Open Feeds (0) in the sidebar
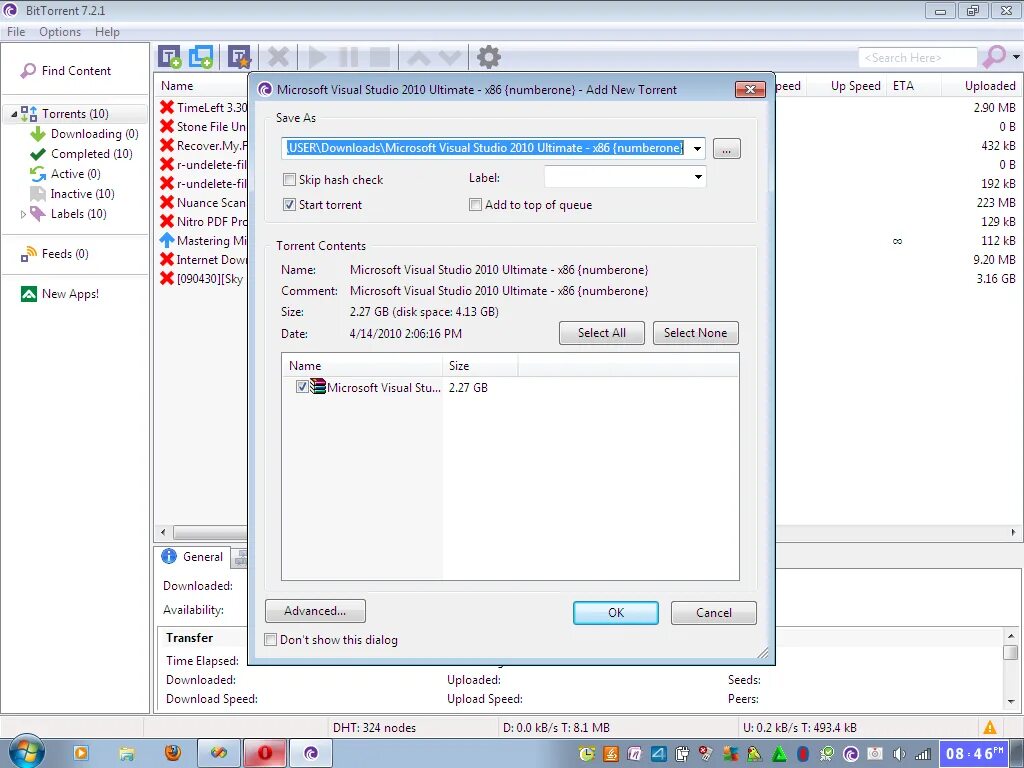The image size is (1024, 768). click(55, 254)
